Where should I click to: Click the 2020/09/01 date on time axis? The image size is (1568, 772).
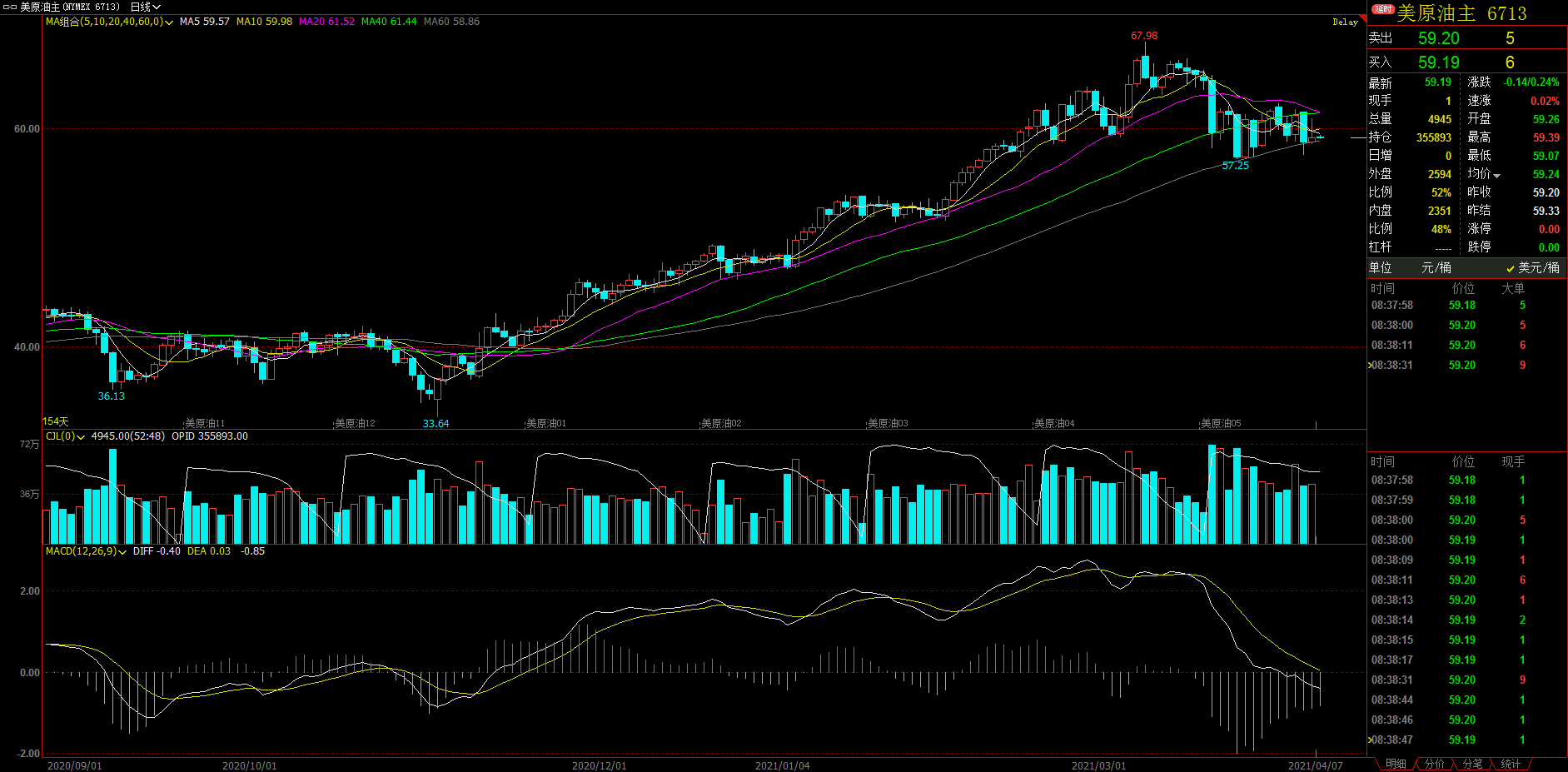coord(74,766)
